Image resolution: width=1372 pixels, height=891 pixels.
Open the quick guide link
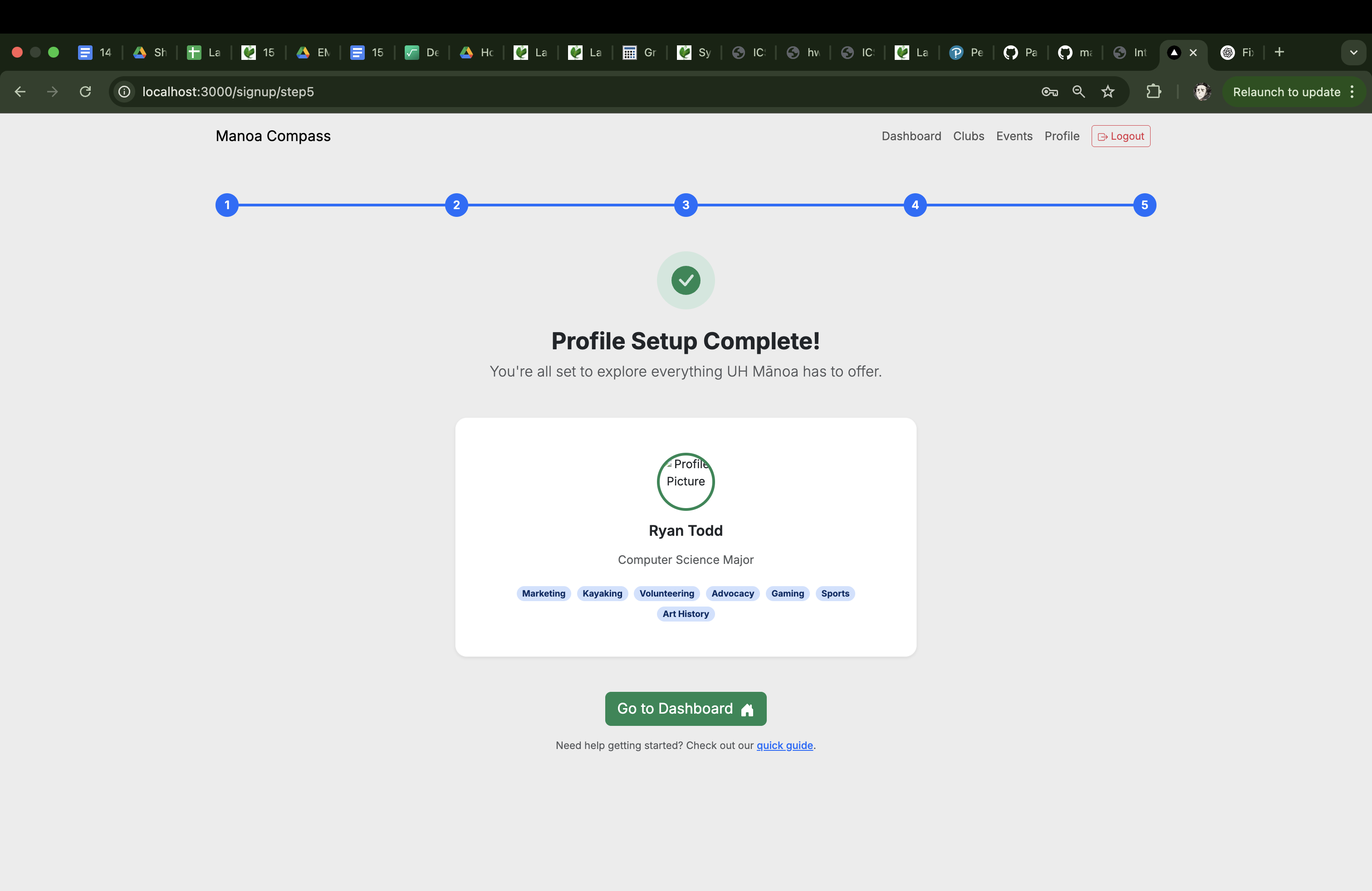[x=784, y=745]
